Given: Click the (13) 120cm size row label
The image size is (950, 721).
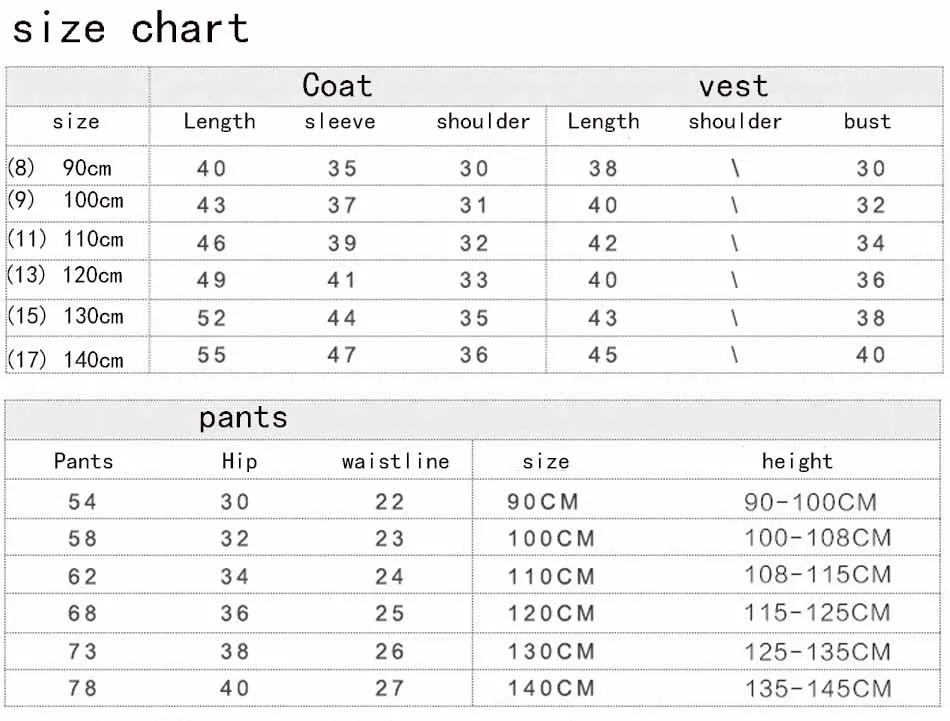Looking at the screenshot, I should [x=65, y=276].
